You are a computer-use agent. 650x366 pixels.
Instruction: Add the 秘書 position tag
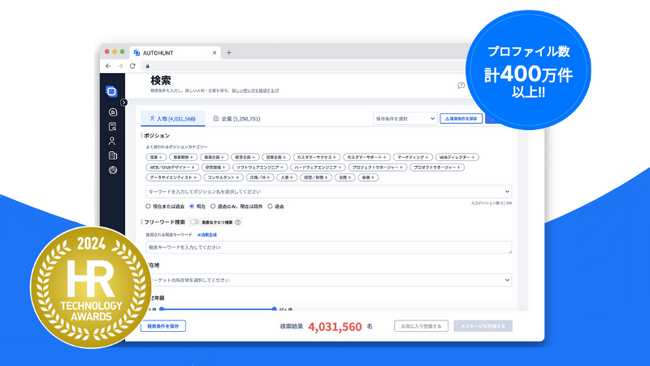click(368, 177)
